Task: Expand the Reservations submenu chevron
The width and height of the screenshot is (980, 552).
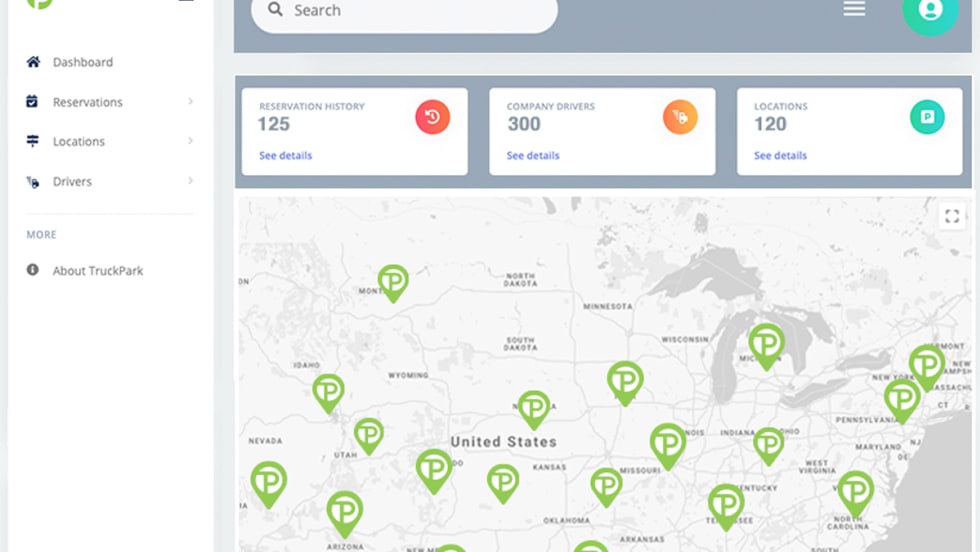Action: [x=190, y=102]
